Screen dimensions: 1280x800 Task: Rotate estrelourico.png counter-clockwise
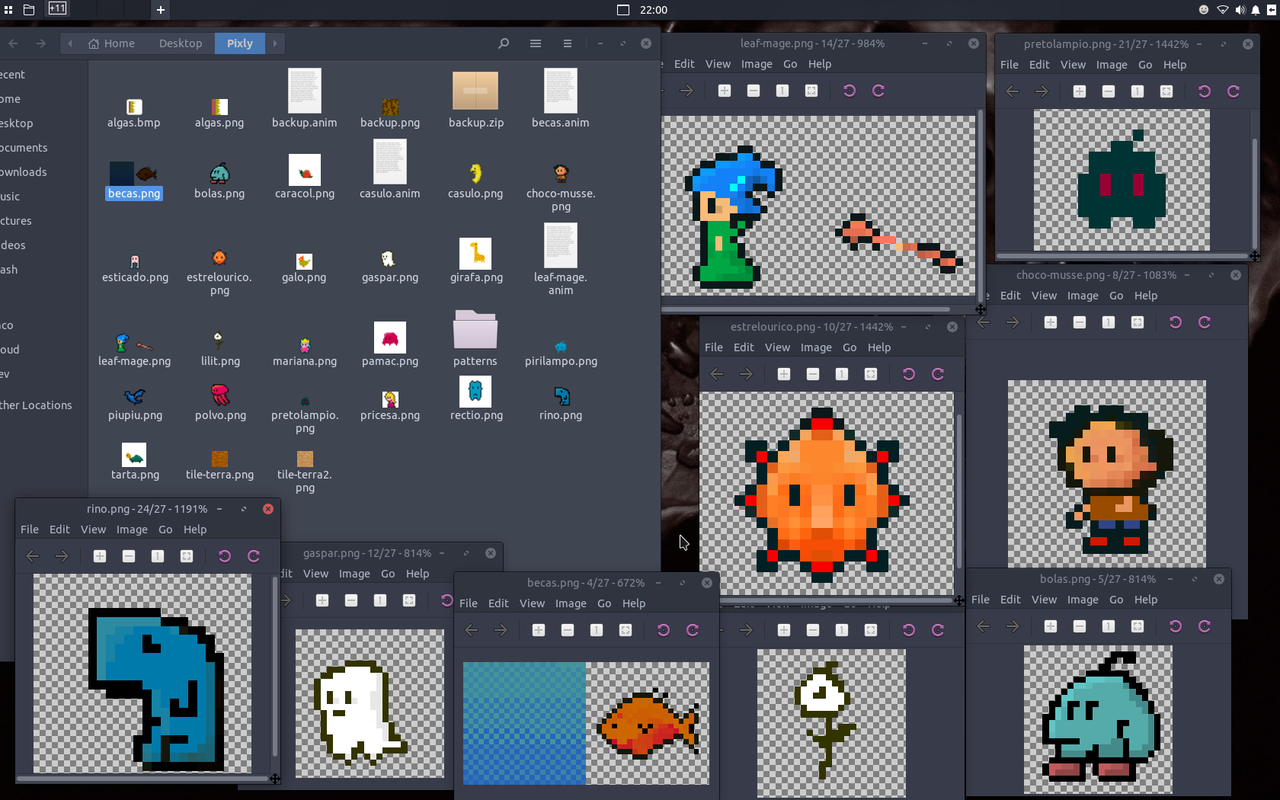pos(908,374)
